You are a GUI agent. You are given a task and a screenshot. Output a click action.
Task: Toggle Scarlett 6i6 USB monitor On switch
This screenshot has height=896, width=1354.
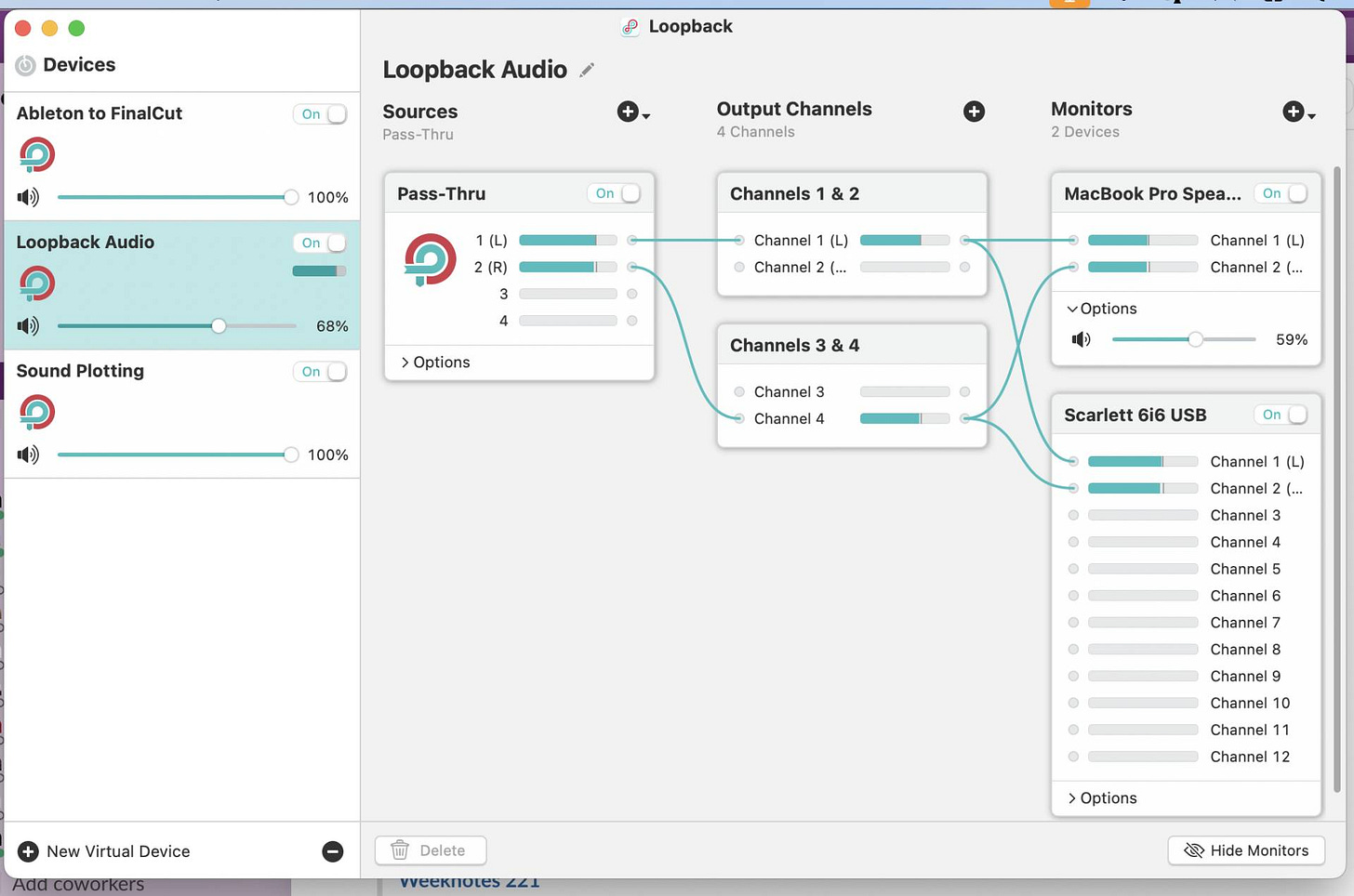pyautogui.click(x=1281, y=415)
